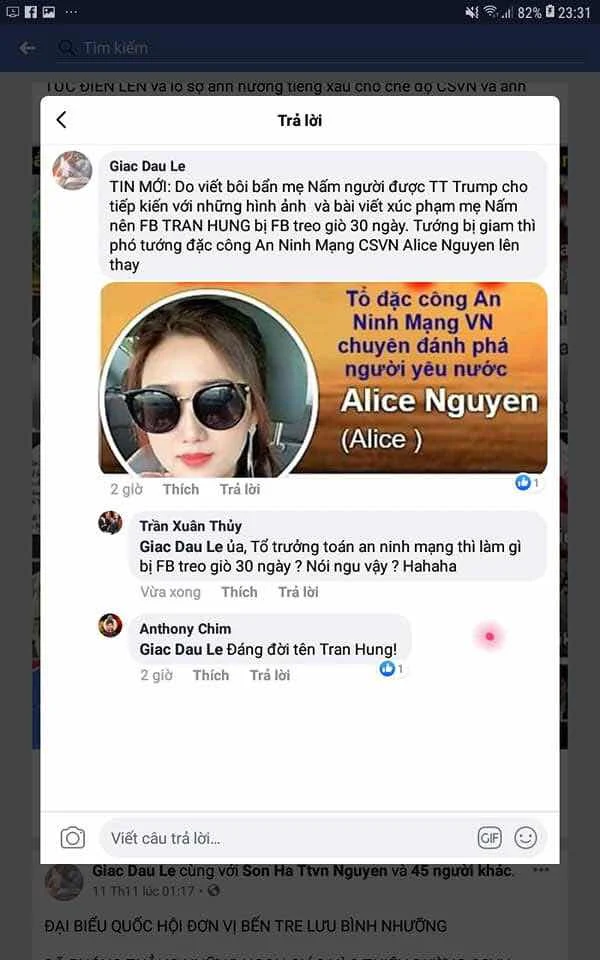
Task: Reply to Anthony Chim via Trả lời
Action: click(x=270, y=675)
